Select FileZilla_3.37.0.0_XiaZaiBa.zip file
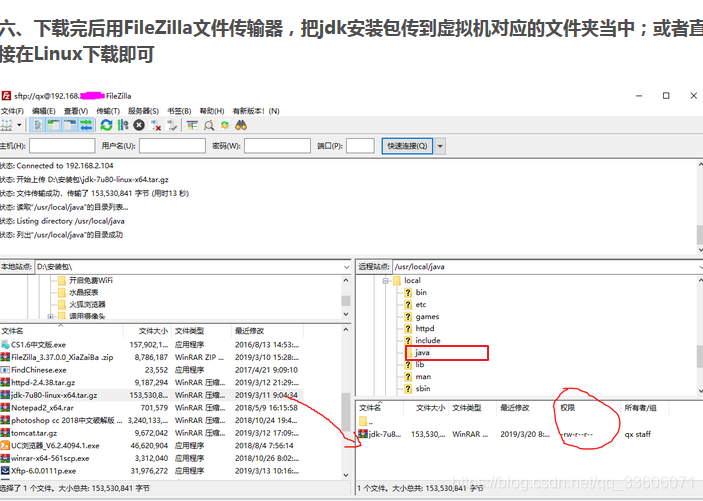703x501 pixels. pyautogui.click(x=152, y=357)
